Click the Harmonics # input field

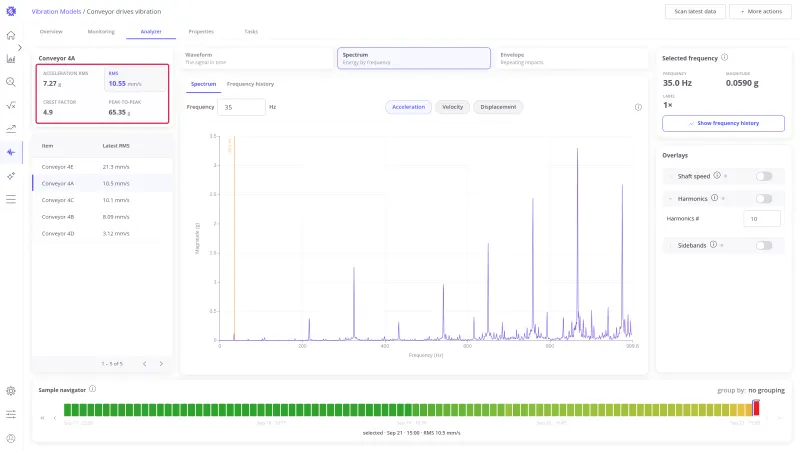coord(762,218)
